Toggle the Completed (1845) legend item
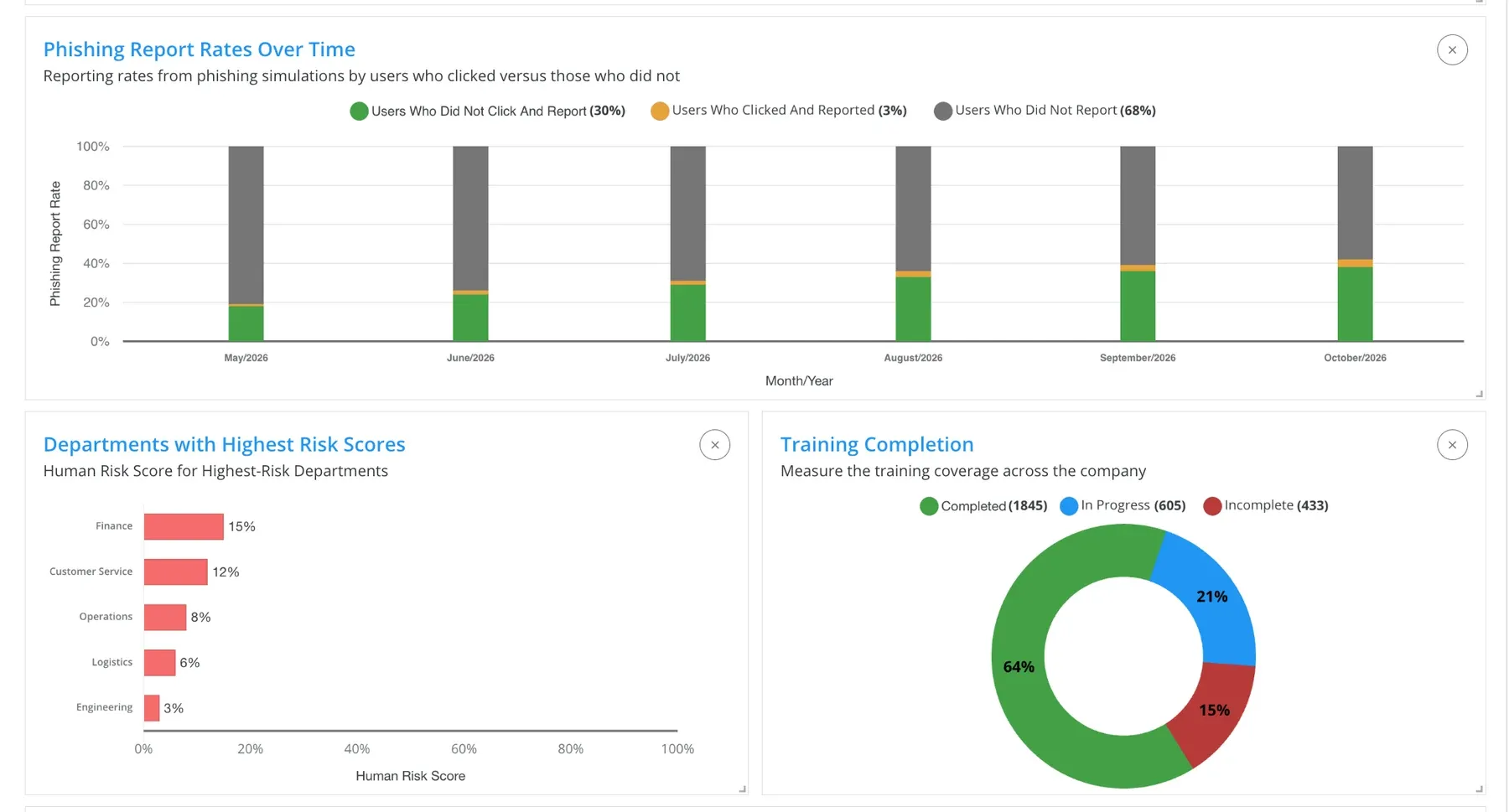The height and width of the screenshot is (812, 1509). pos(983,506)
